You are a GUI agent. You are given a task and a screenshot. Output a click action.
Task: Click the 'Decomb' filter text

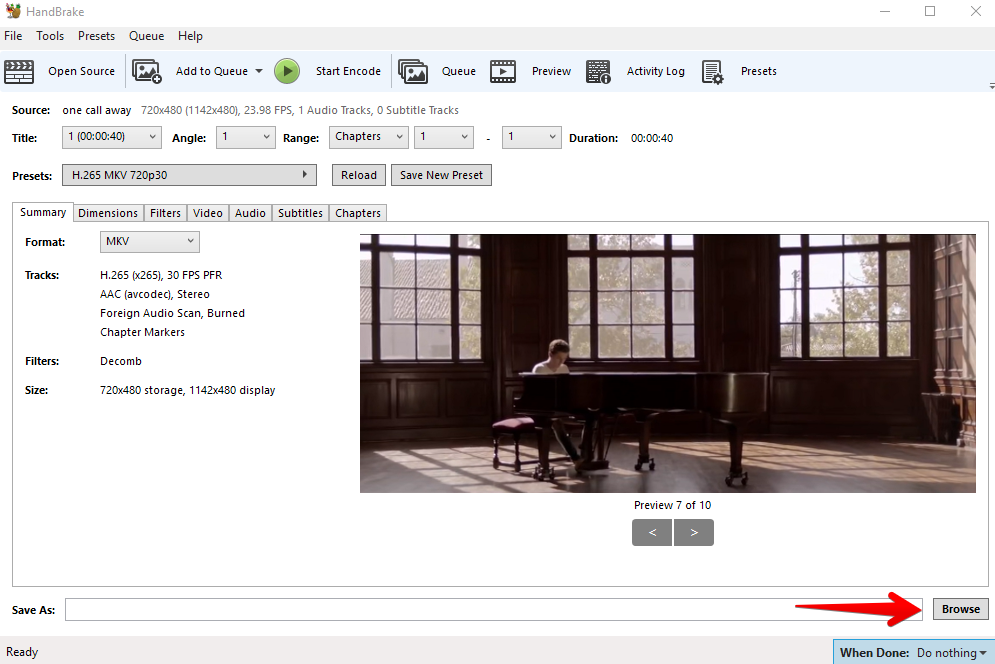(121, 361)
